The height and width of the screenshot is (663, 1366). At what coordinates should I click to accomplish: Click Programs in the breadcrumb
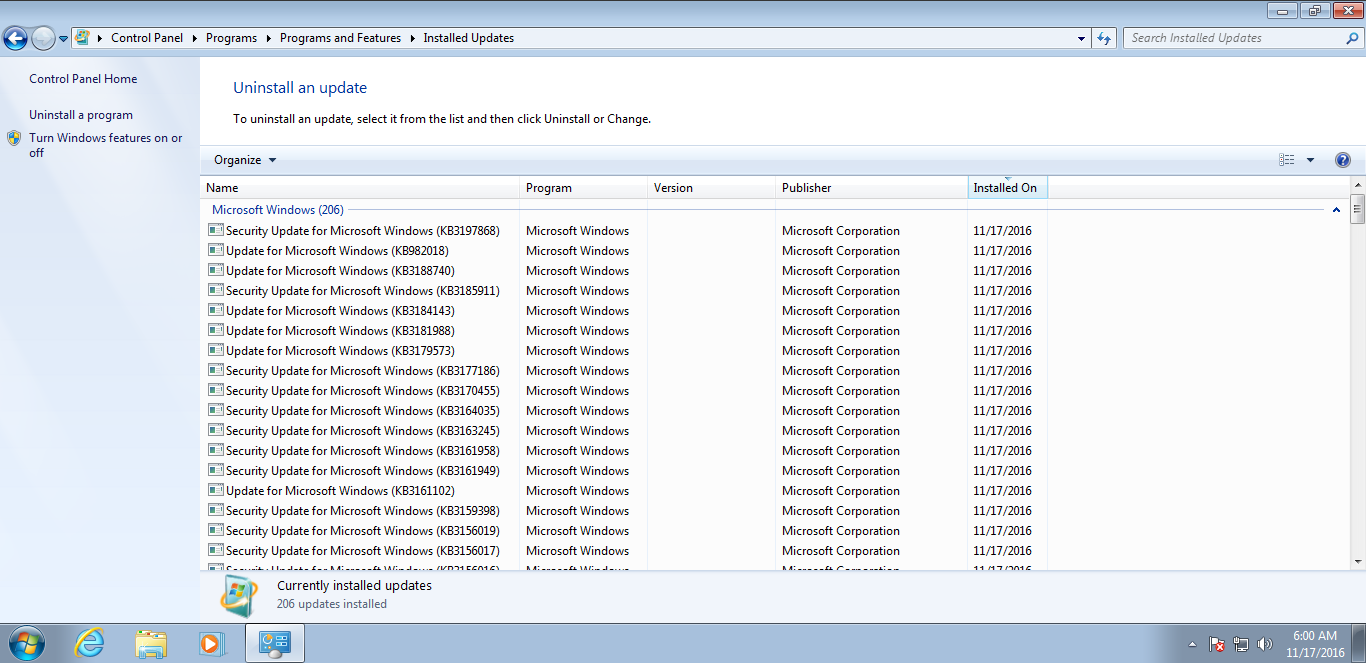point(231,38)
